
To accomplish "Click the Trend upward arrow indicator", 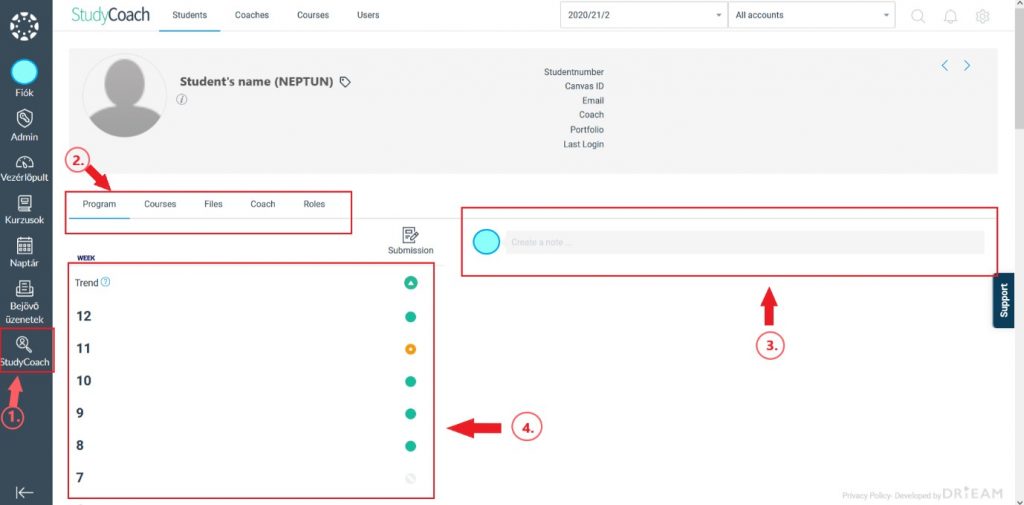I will [410, 283].
